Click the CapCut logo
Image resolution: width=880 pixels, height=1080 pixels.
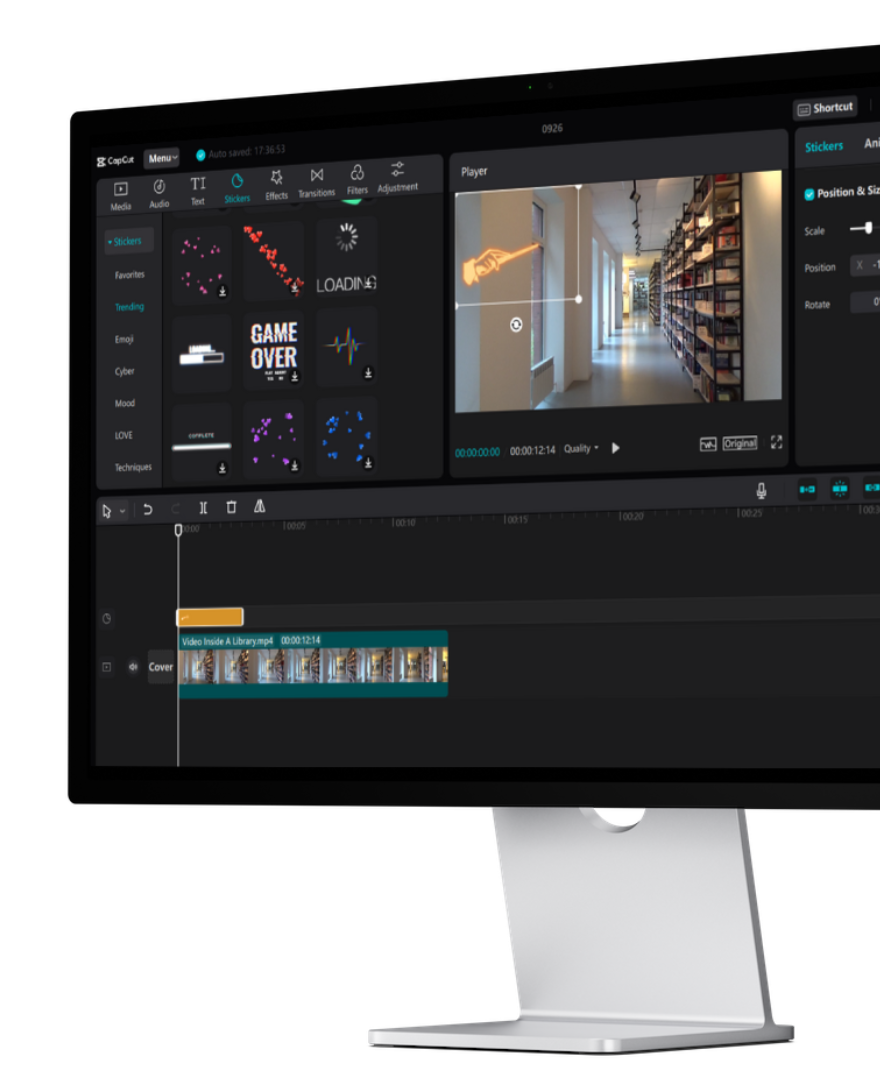click(115, 160)
